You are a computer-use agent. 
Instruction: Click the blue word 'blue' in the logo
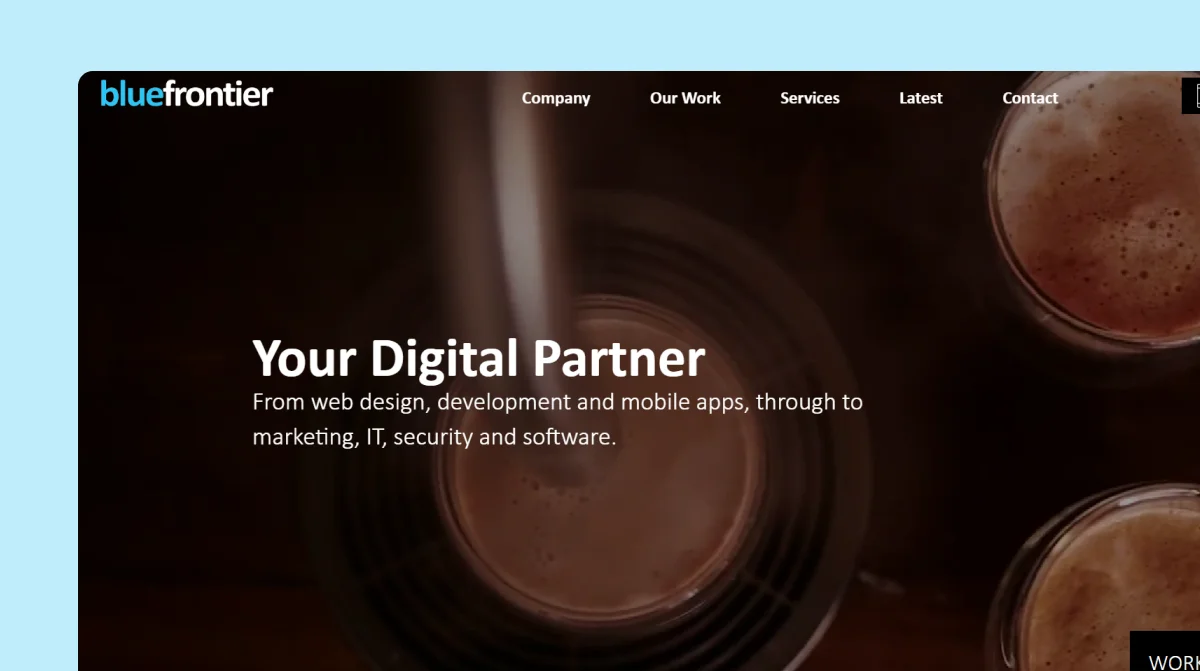130,95
